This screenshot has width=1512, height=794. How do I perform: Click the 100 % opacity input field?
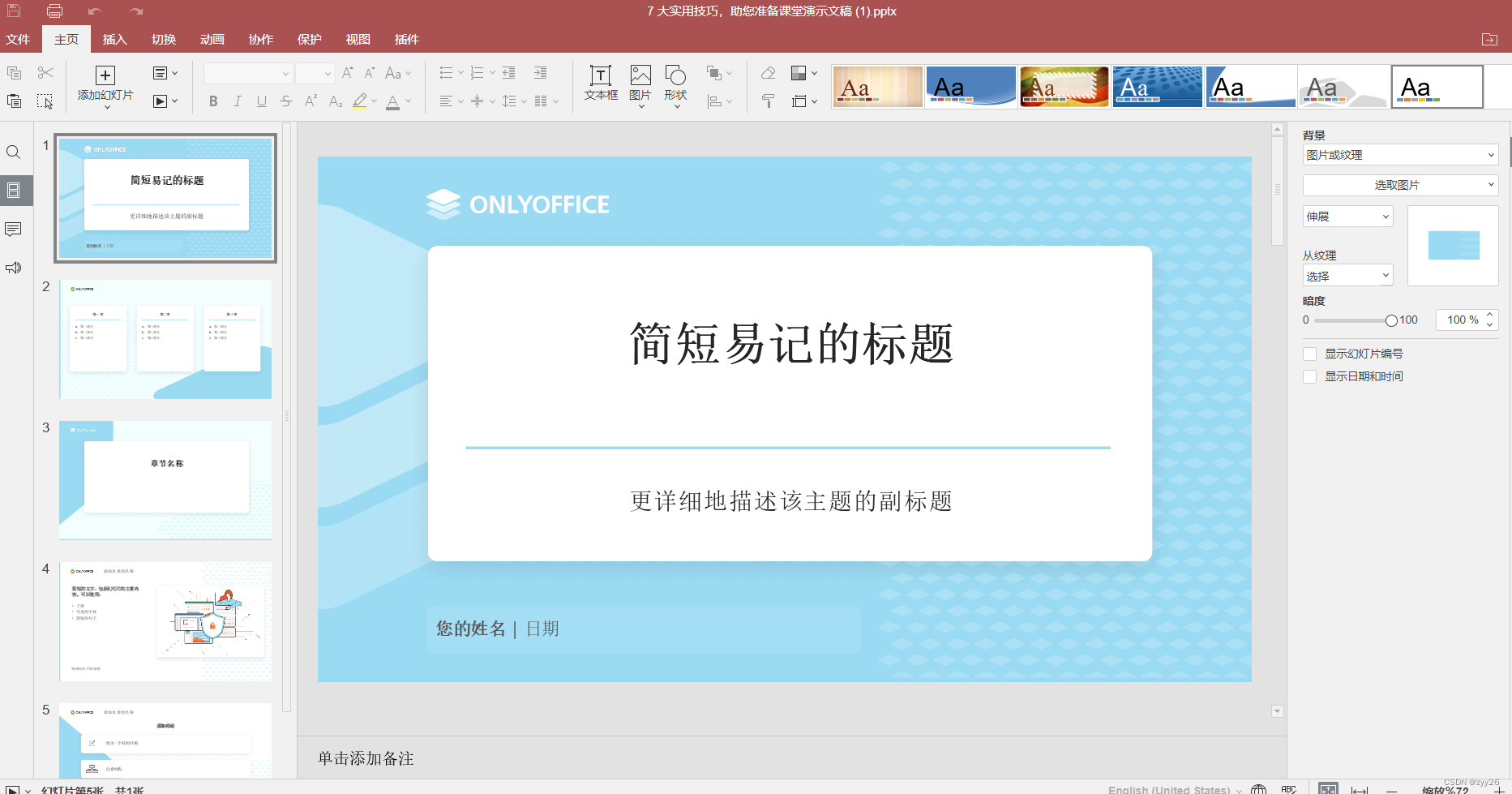tap(1462, 320)
